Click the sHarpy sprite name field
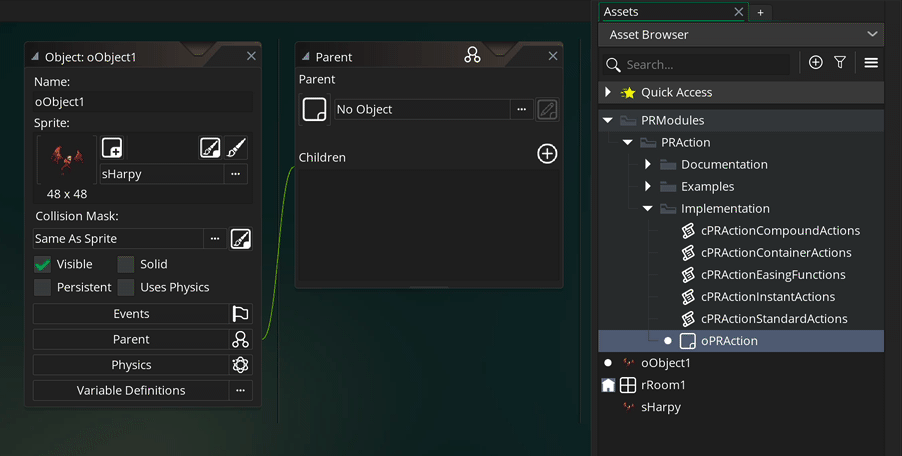Screen dimensions: 902x456 coord(162,174)
